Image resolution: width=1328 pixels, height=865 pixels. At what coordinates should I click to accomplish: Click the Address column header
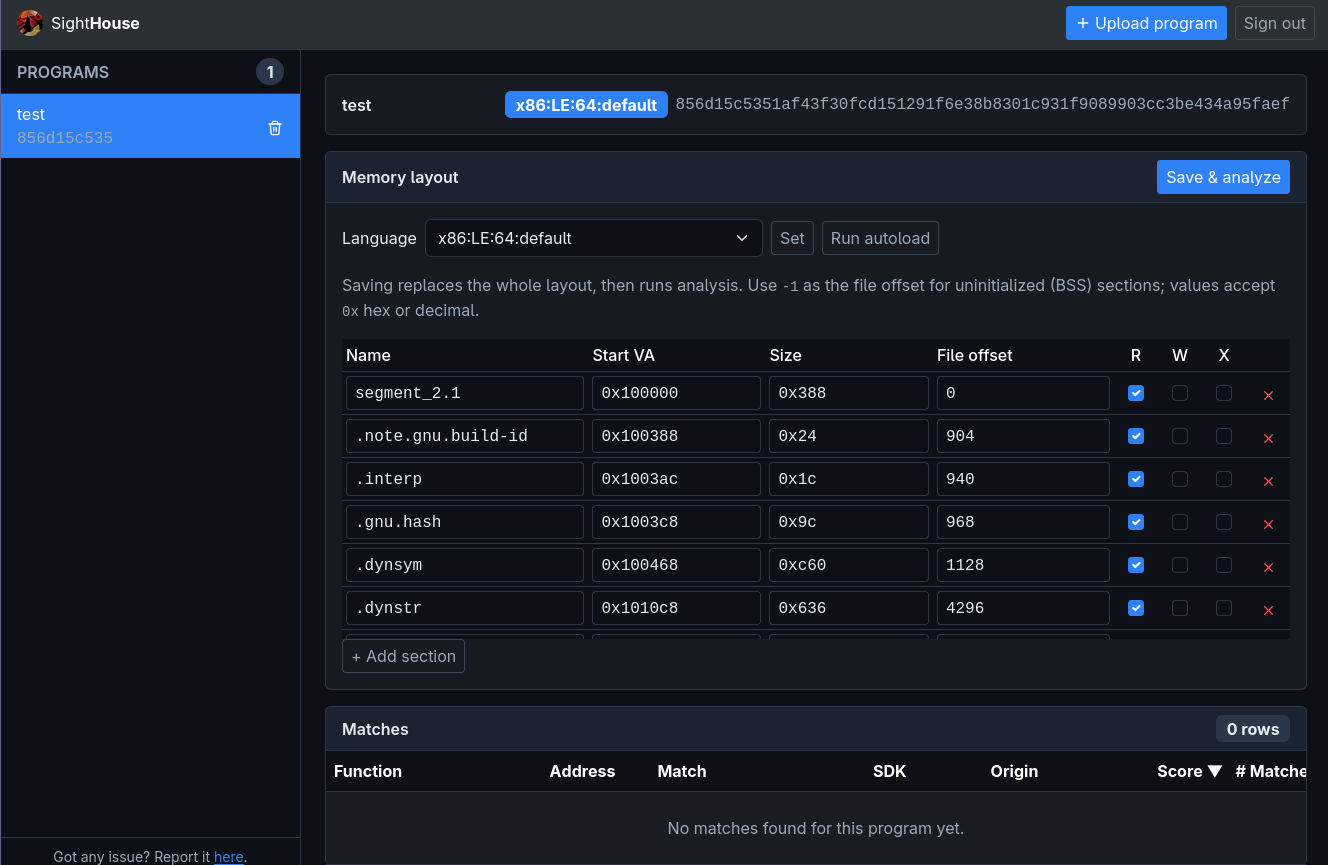(582, 771)
